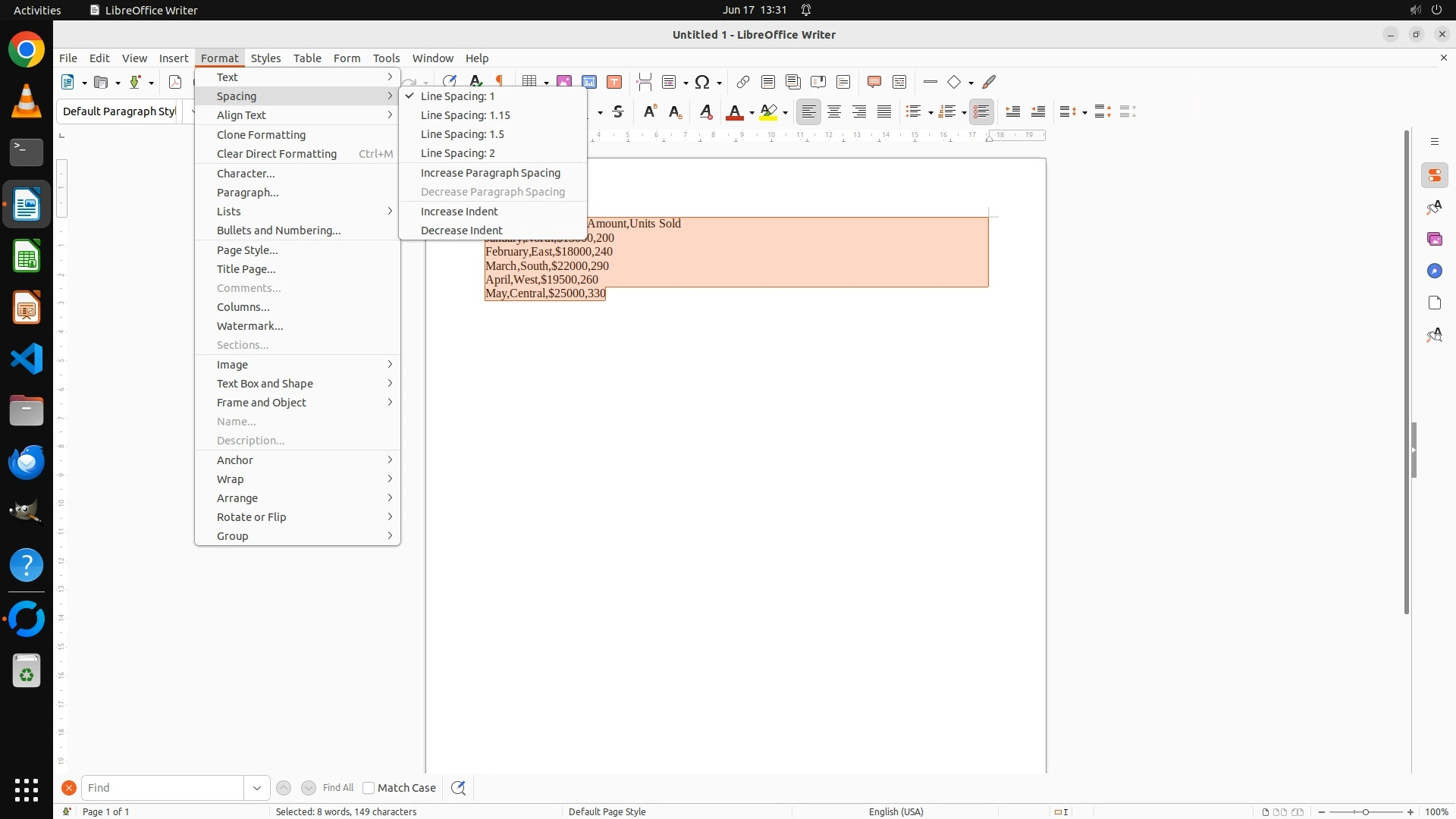Viewport: 1456px width, 819px height.
Task: Choose Line Spacing: 2 option
Action: click(457, 153)
